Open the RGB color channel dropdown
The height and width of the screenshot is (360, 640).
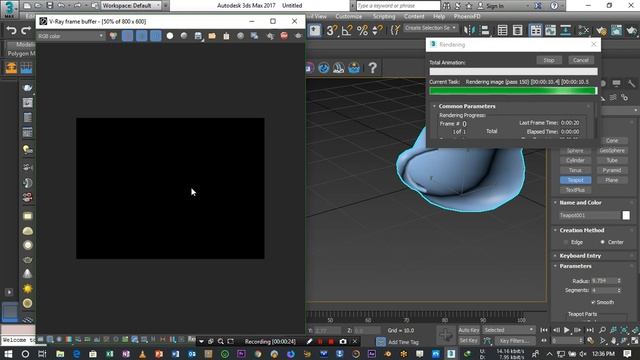[71, 36]
